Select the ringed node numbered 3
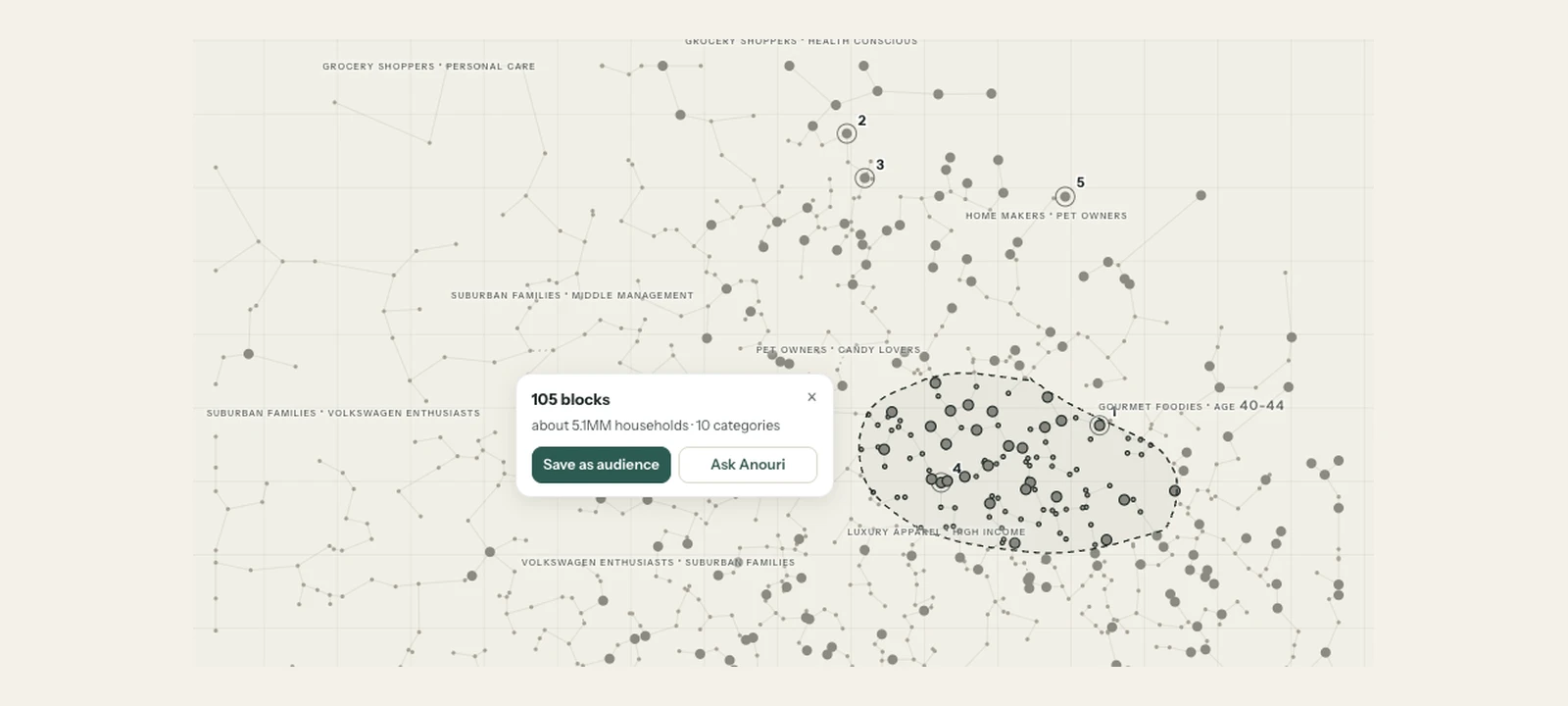The width and height of the screenshot is (1568, 706). click(864, 177)
